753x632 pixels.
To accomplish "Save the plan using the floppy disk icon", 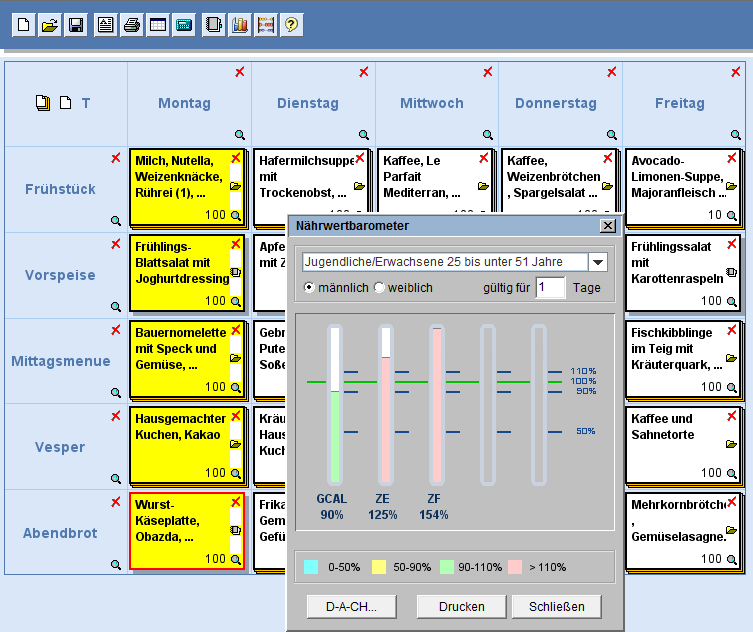I will pos(75,25).
